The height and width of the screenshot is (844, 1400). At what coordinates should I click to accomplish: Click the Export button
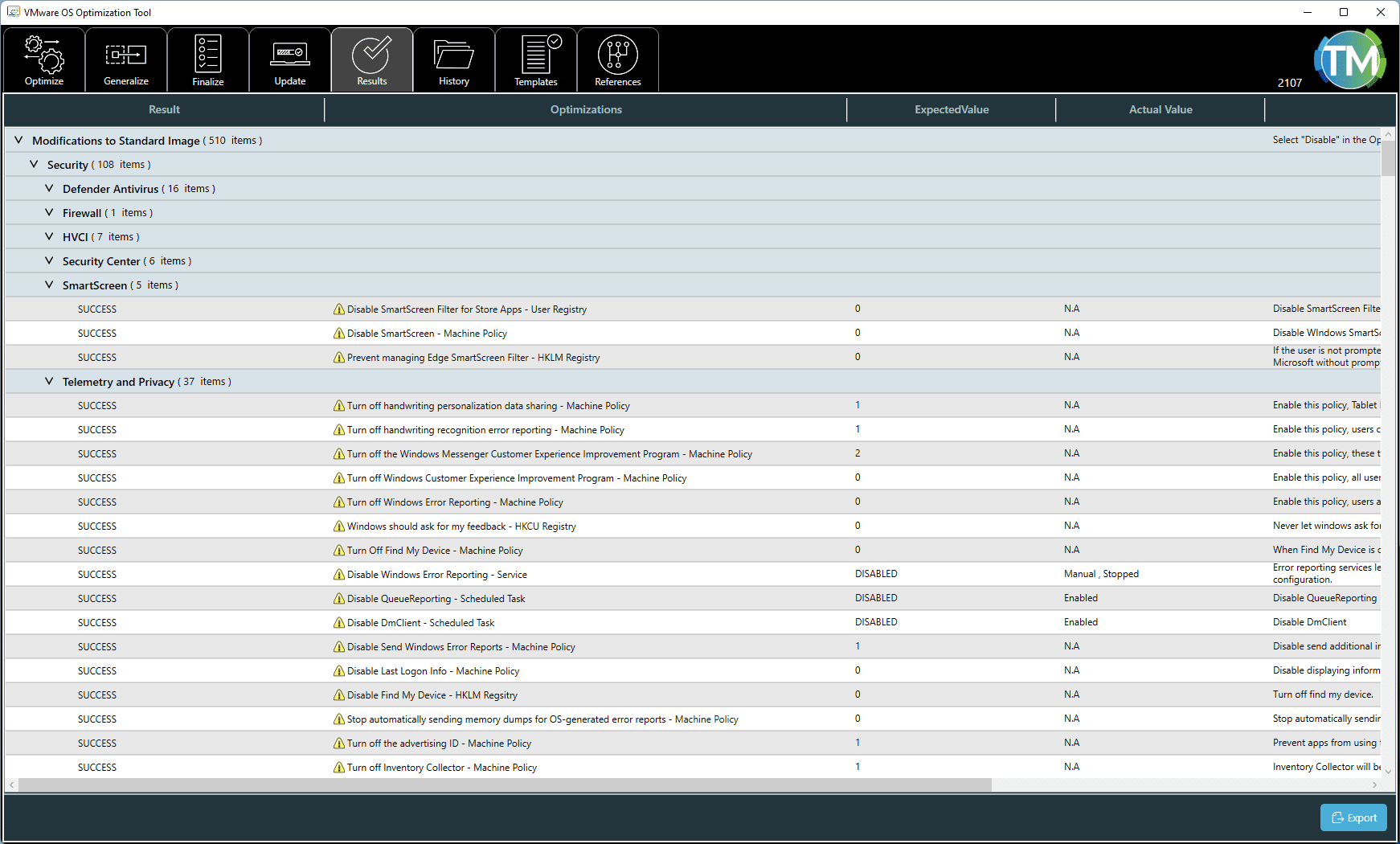(1353, 817)
